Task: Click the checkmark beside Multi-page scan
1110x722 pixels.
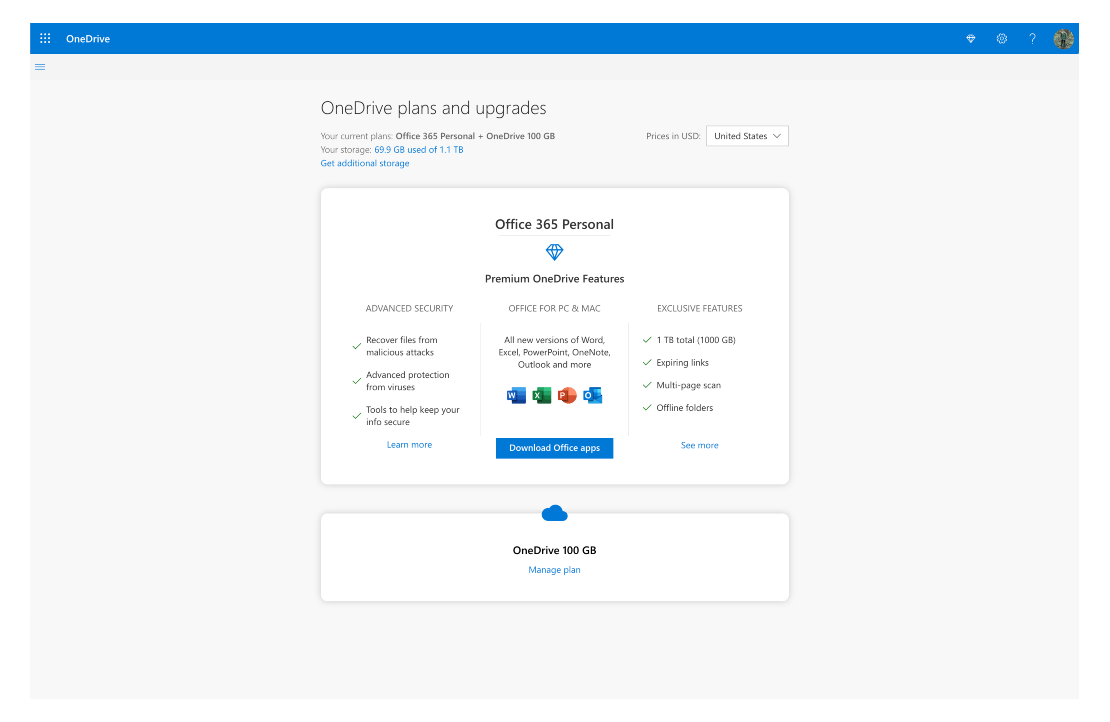Action: coord(647,385)
